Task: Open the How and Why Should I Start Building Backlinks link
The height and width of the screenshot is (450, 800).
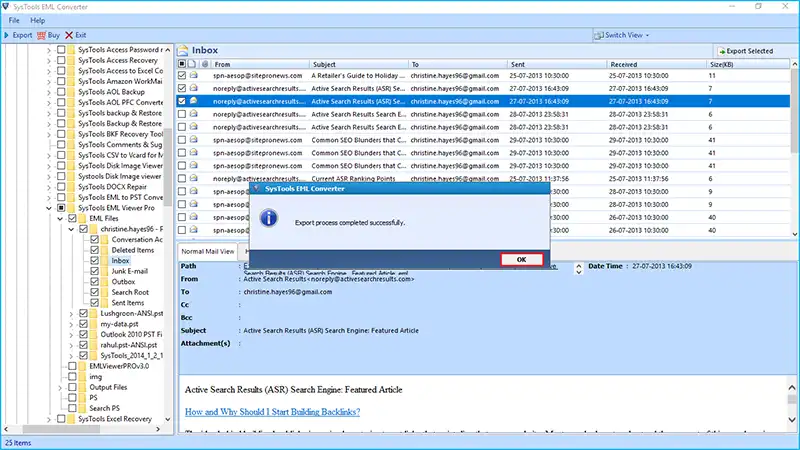Action: [x=272, y=412]
